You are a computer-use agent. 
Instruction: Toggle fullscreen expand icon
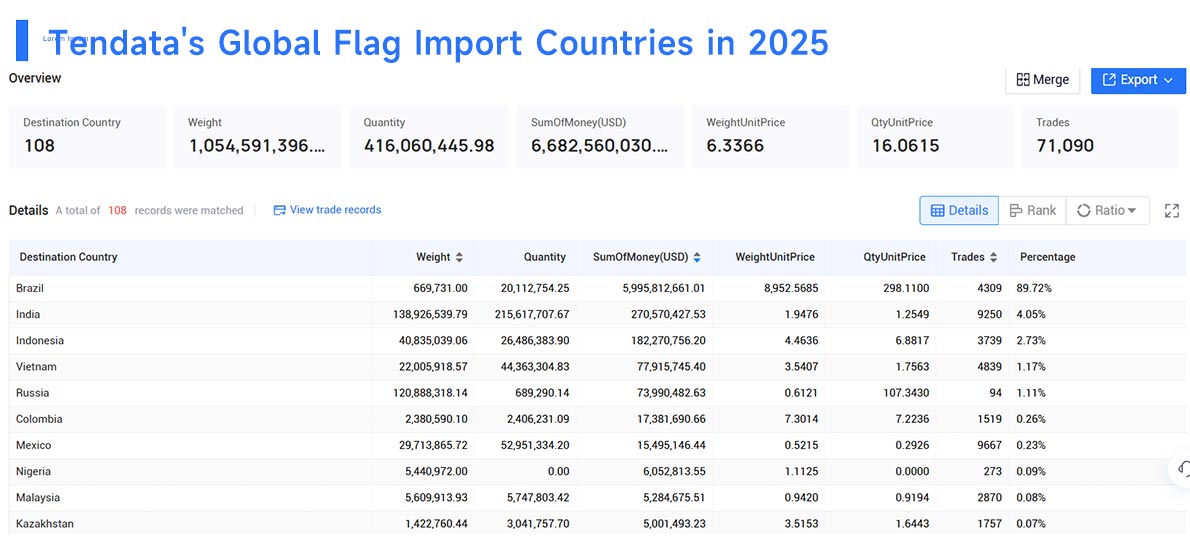tap(1172, 211)
